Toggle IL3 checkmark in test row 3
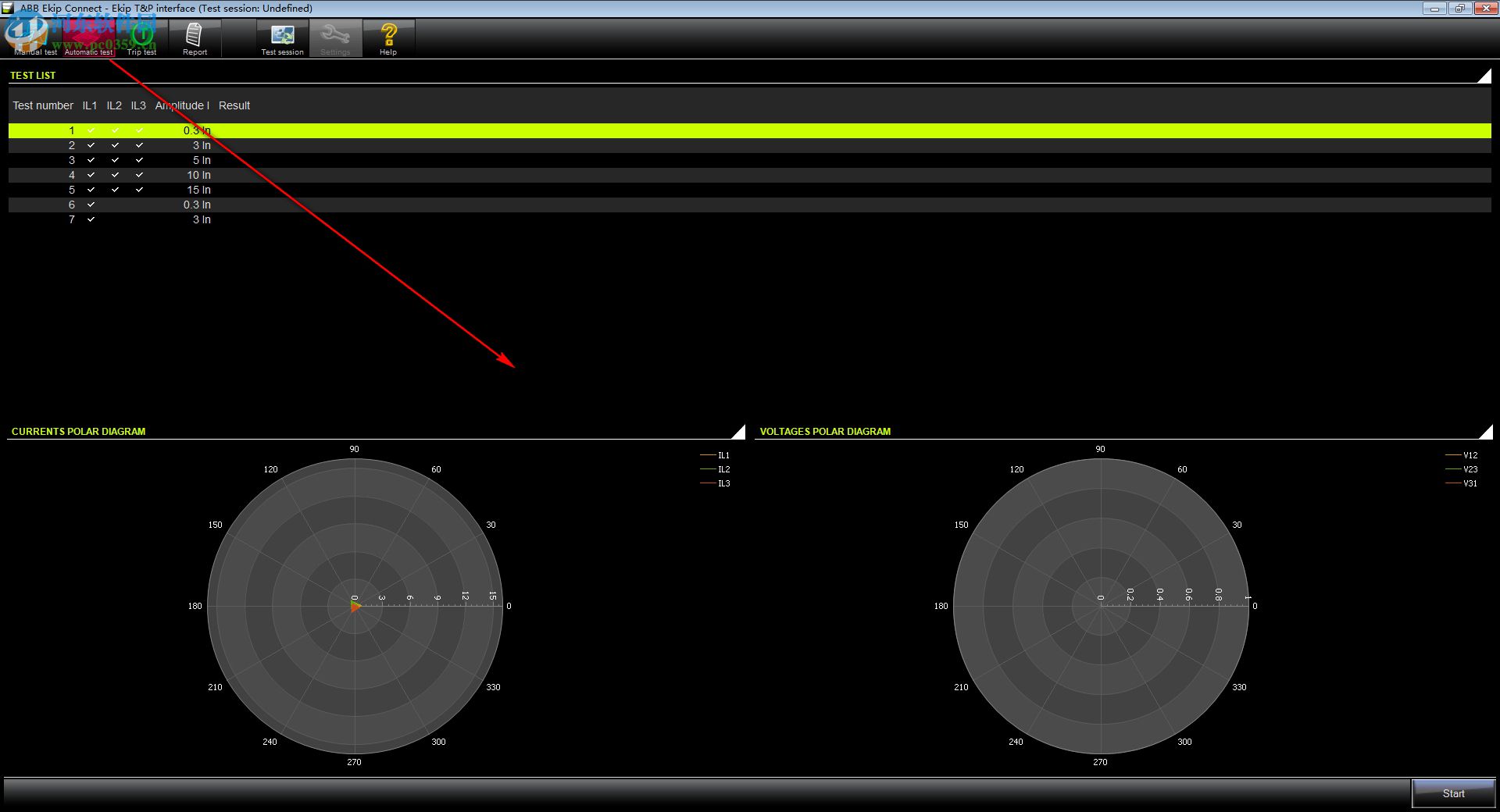Image resolution: width=1500 pixels, height=812 pixels. click(139, 160)
